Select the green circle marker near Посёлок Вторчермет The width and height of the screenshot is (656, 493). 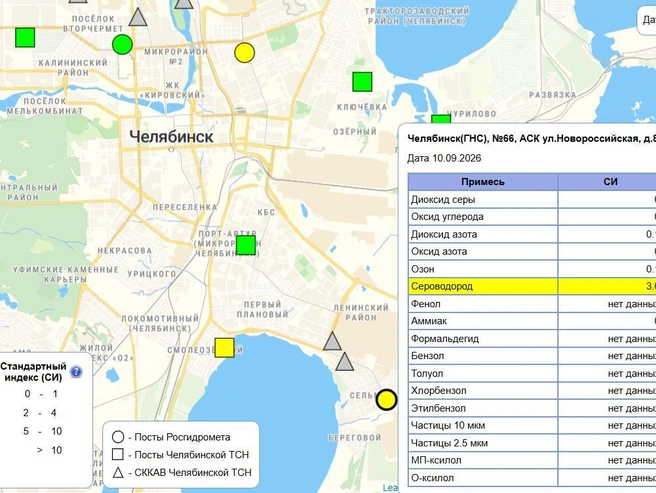pyautogui.click(x=122, y=44)
